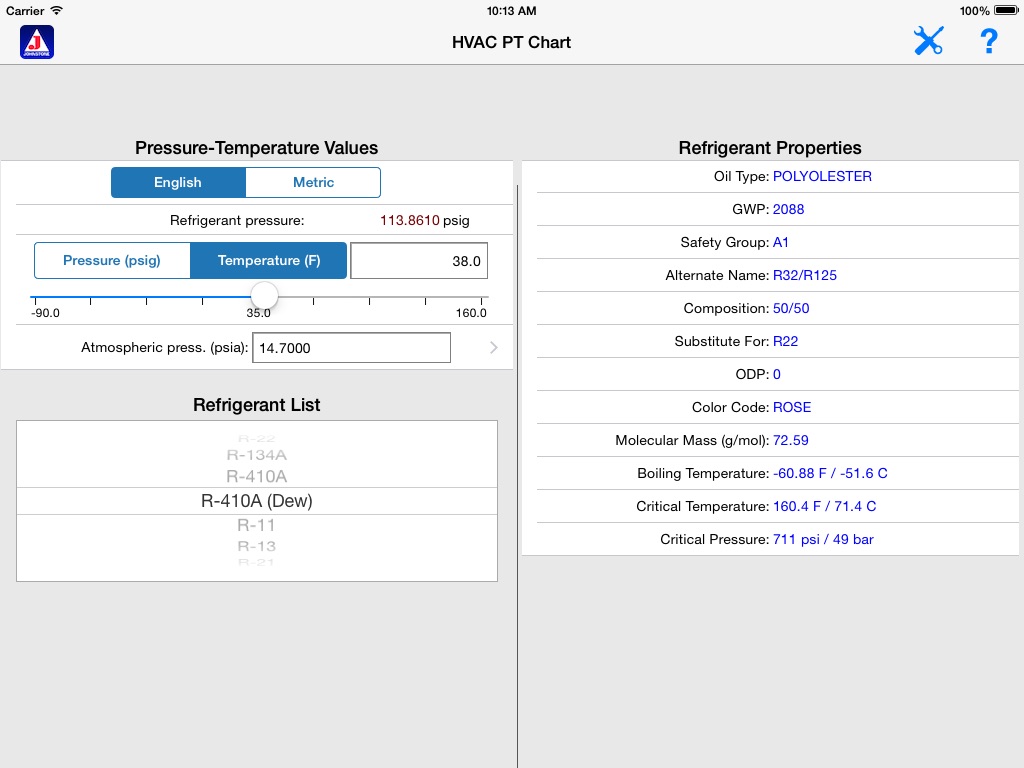This screenshot has height=768, width=1024.
Task: Click the temperature slider knob
Action: click(264, 296)
